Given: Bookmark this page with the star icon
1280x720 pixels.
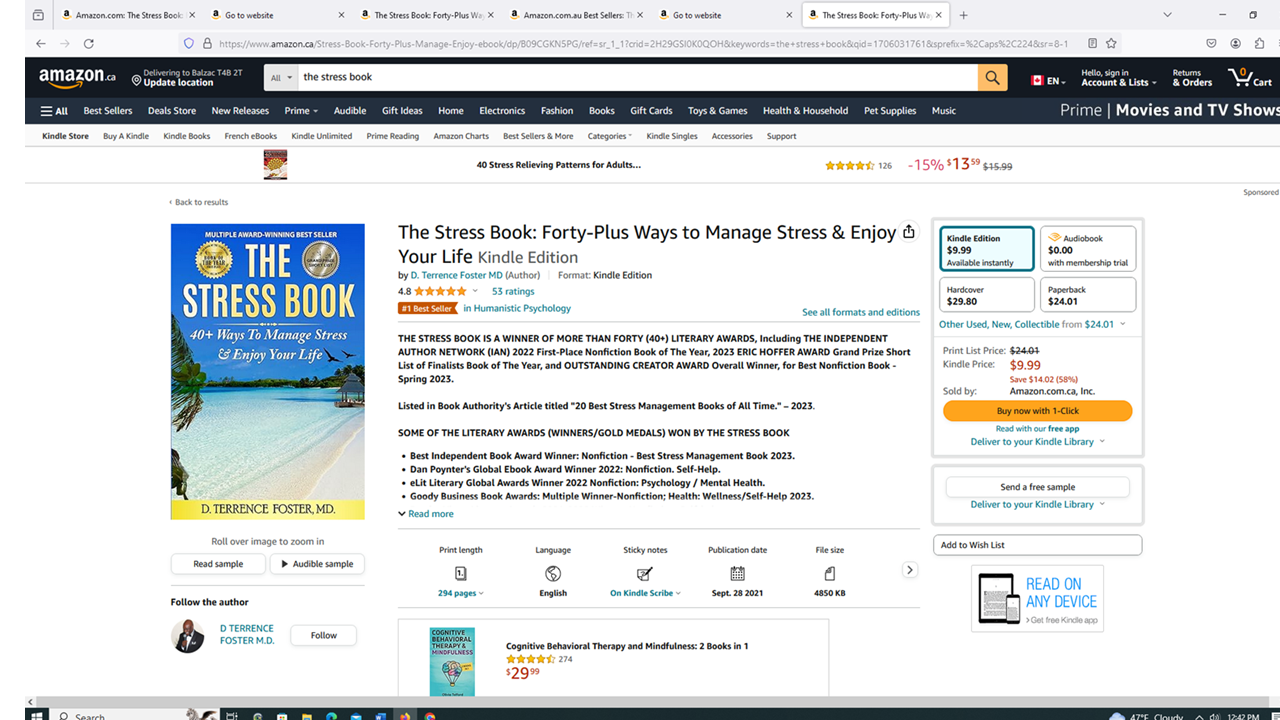Looking at the screenshot, I should coord(1111,43).
